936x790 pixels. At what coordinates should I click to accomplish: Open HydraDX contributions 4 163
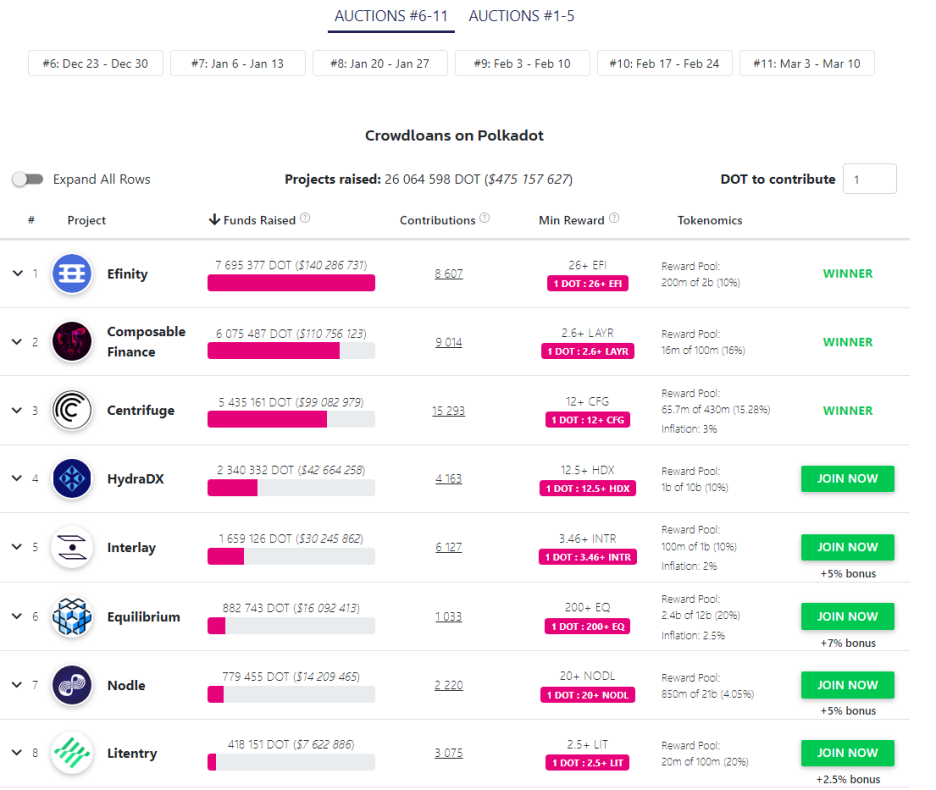point(448,478)
